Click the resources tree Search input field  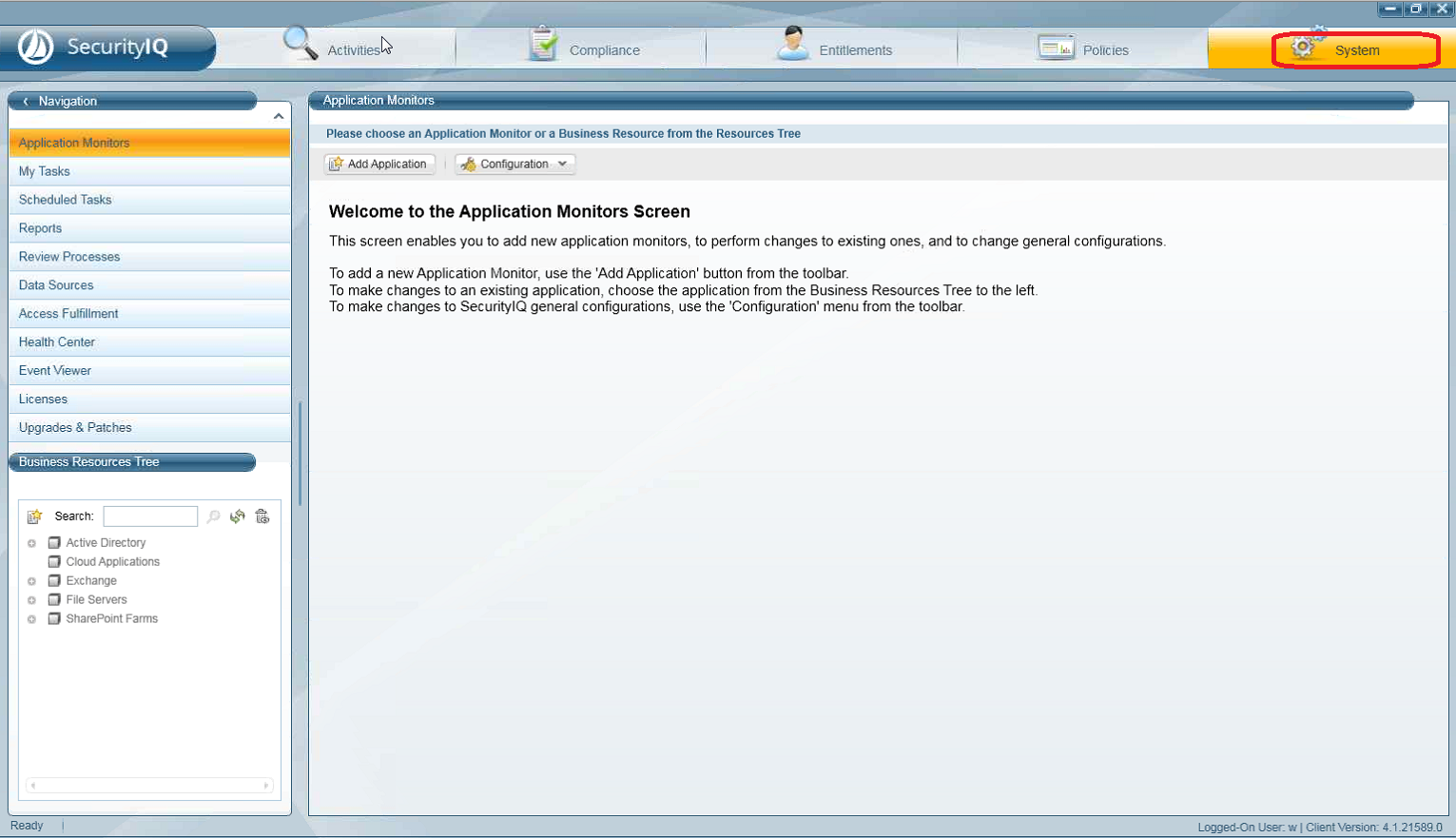coord(150,516)
